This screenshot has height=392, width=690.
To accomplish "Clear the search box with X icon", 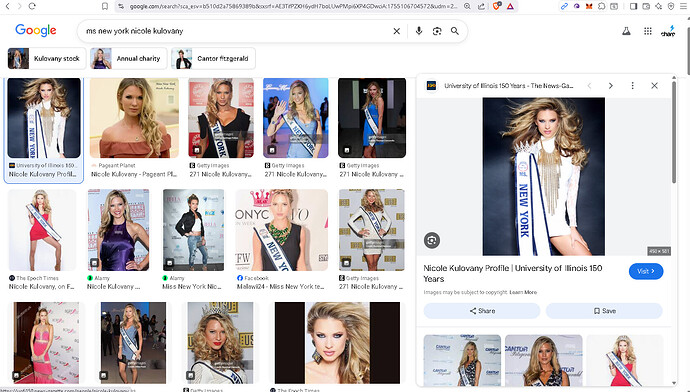I will 396,31.
